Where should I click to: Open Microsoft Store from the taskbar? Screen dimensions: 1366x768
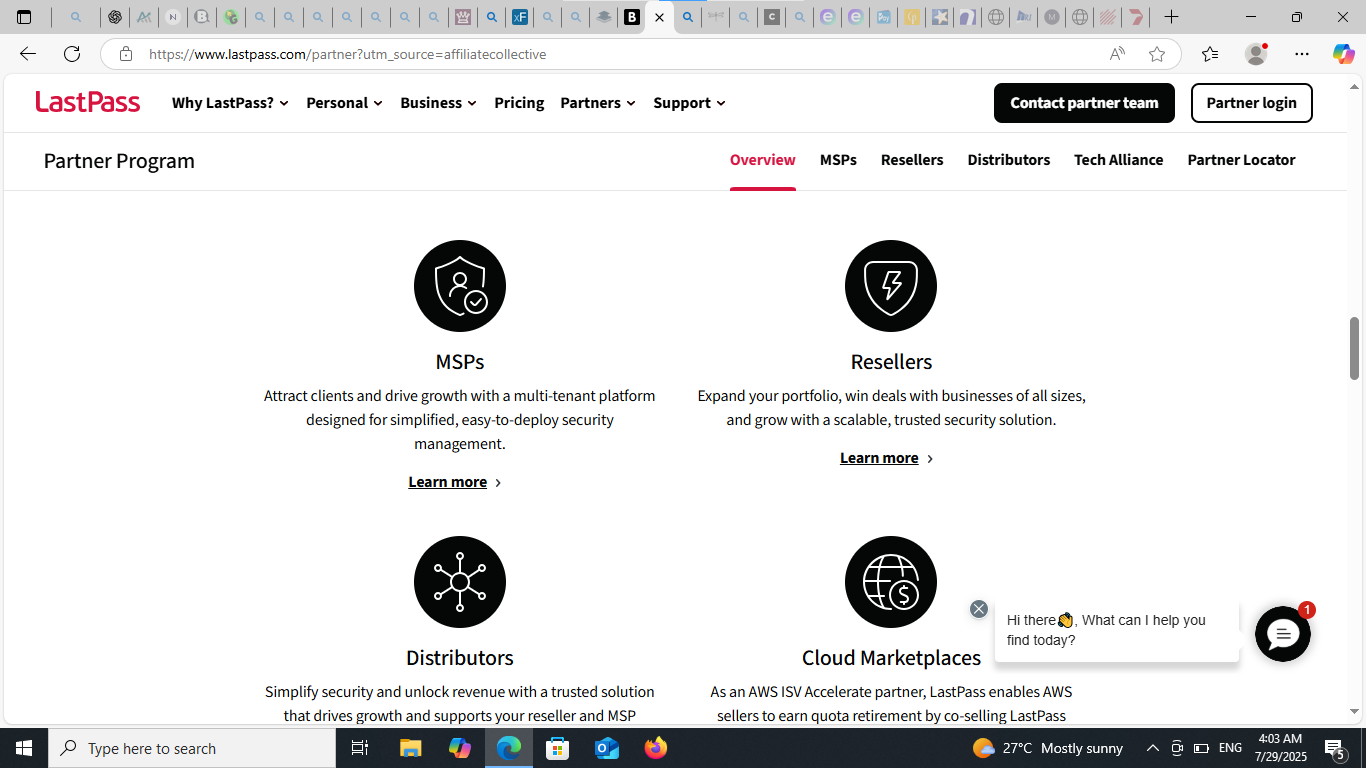pyautogui.click(x=558, y=748)
